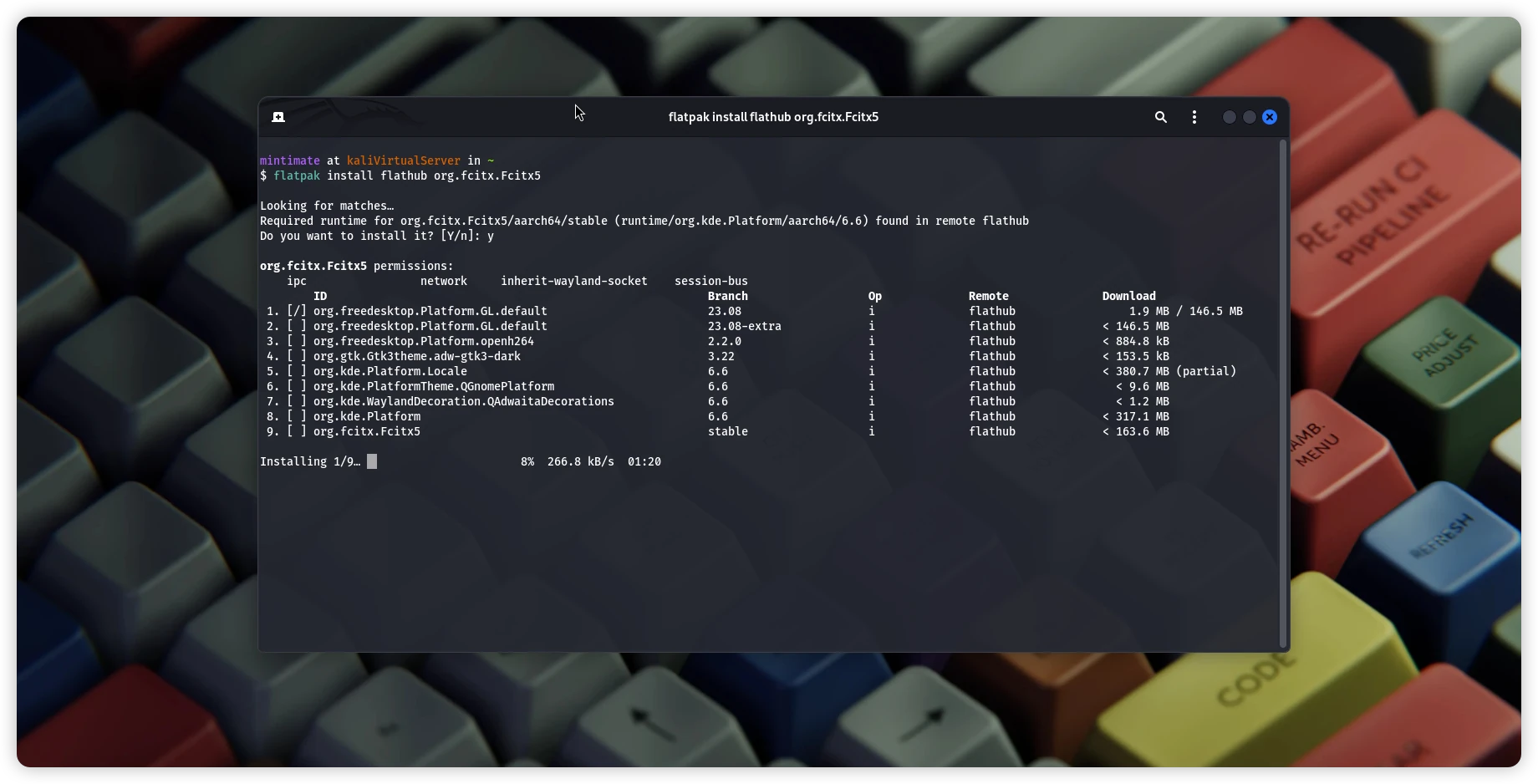Click 'org.kde.Platform.Locale' row
Screen dimensions: 1538x784
390,371
